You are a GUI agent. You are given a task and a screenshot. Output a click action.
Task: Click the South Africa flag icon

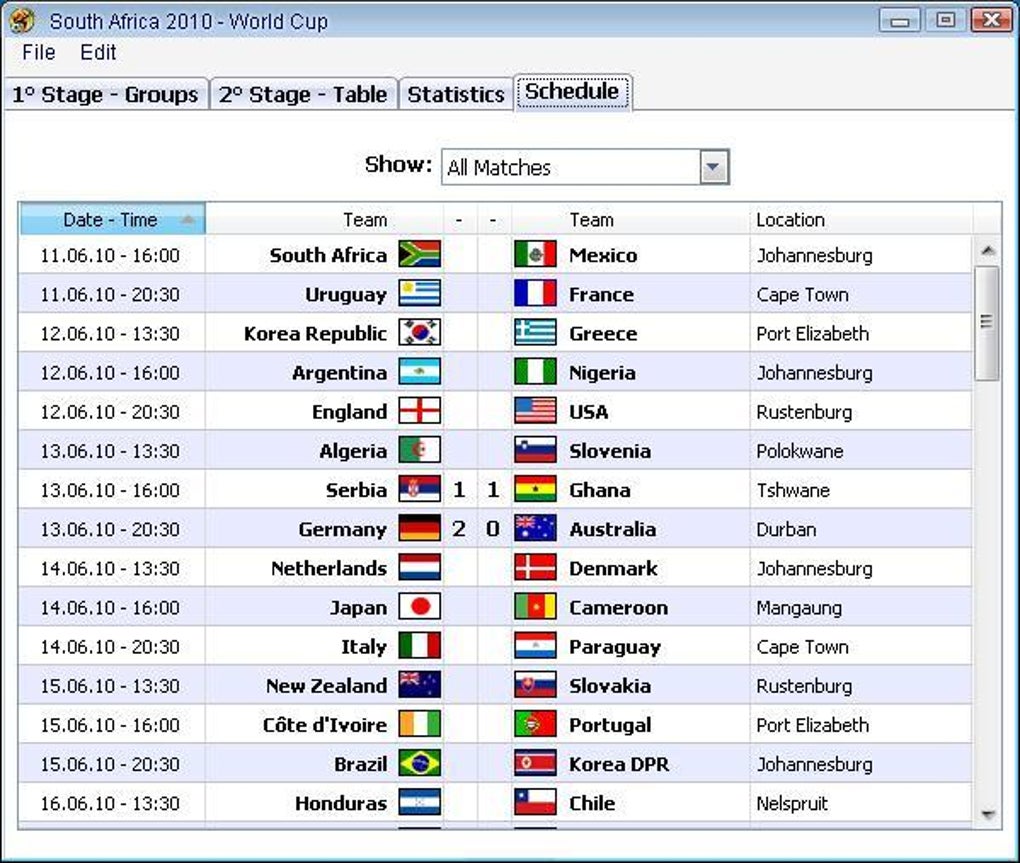click(419, 254)
